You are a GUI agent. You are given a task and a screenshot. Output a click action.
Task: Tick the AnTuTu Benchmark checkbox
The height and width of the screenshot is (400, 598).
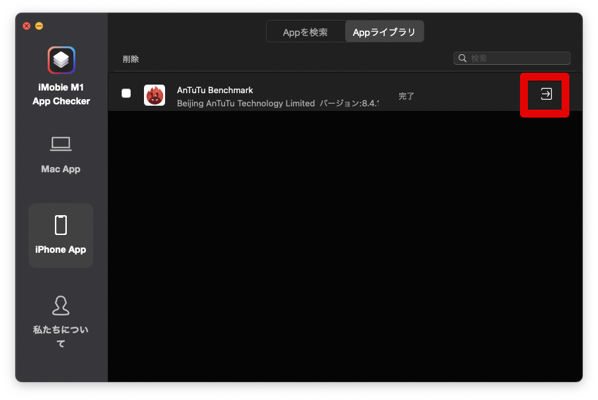(x=126, y=93)
